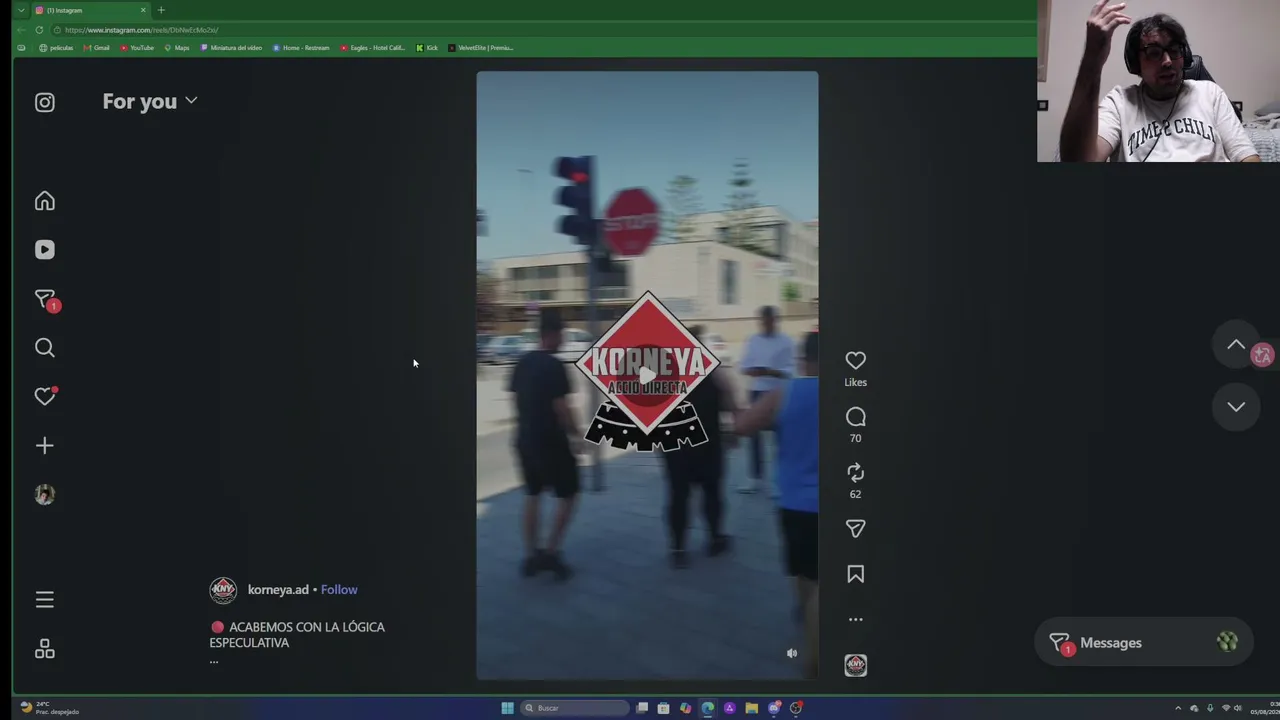Screen dimensions: 1280x720
Task: Open the apps grid icon in sidebar
Action: coord(45,650)
